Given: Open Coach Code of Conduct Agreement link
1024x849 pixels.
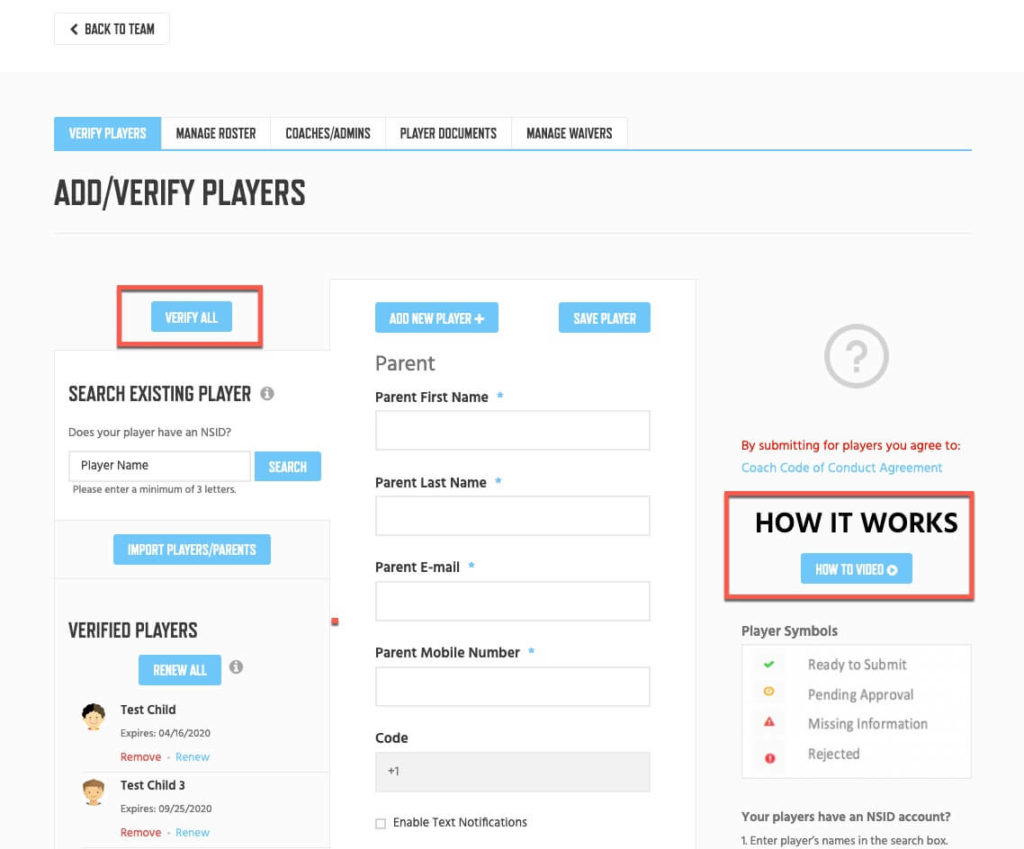Looking at the screenshot, I should (x=841, y=468).
